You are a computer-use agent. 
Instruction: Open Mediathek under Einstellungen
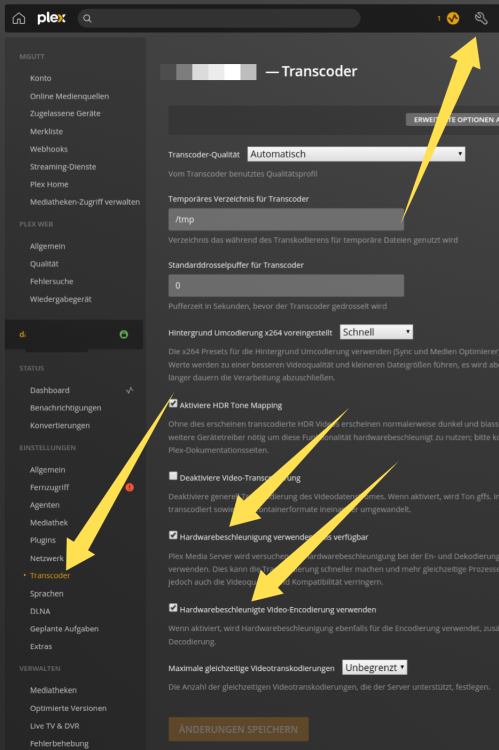(x=49, y=523)
